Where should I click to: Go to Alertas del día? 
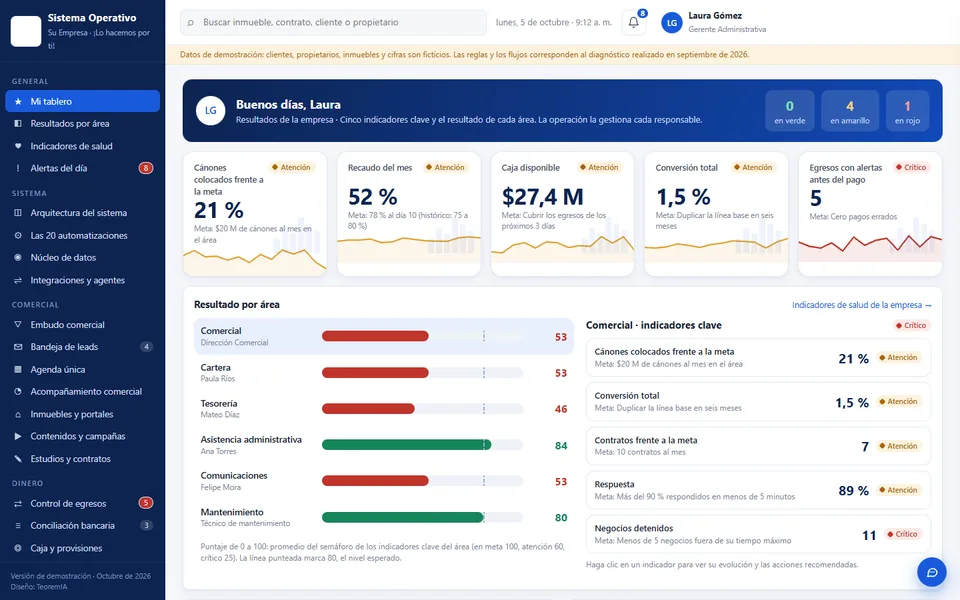[83, 168]
